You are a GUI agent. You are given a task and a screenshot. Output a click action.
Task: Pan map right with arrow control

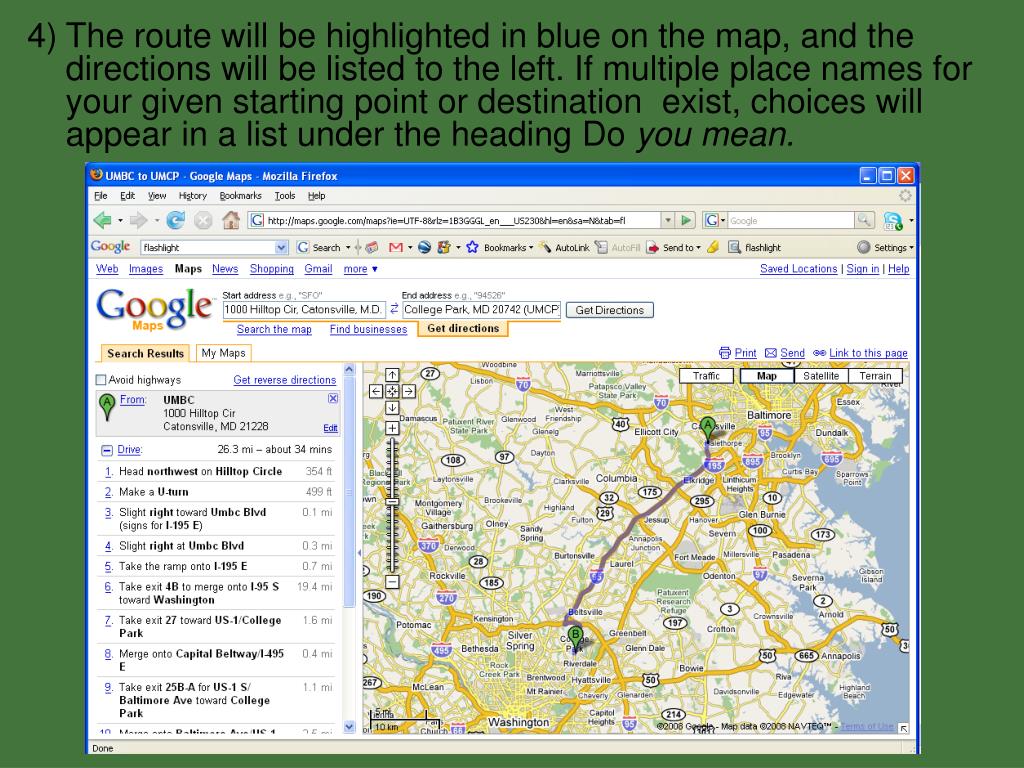(408, 391)
